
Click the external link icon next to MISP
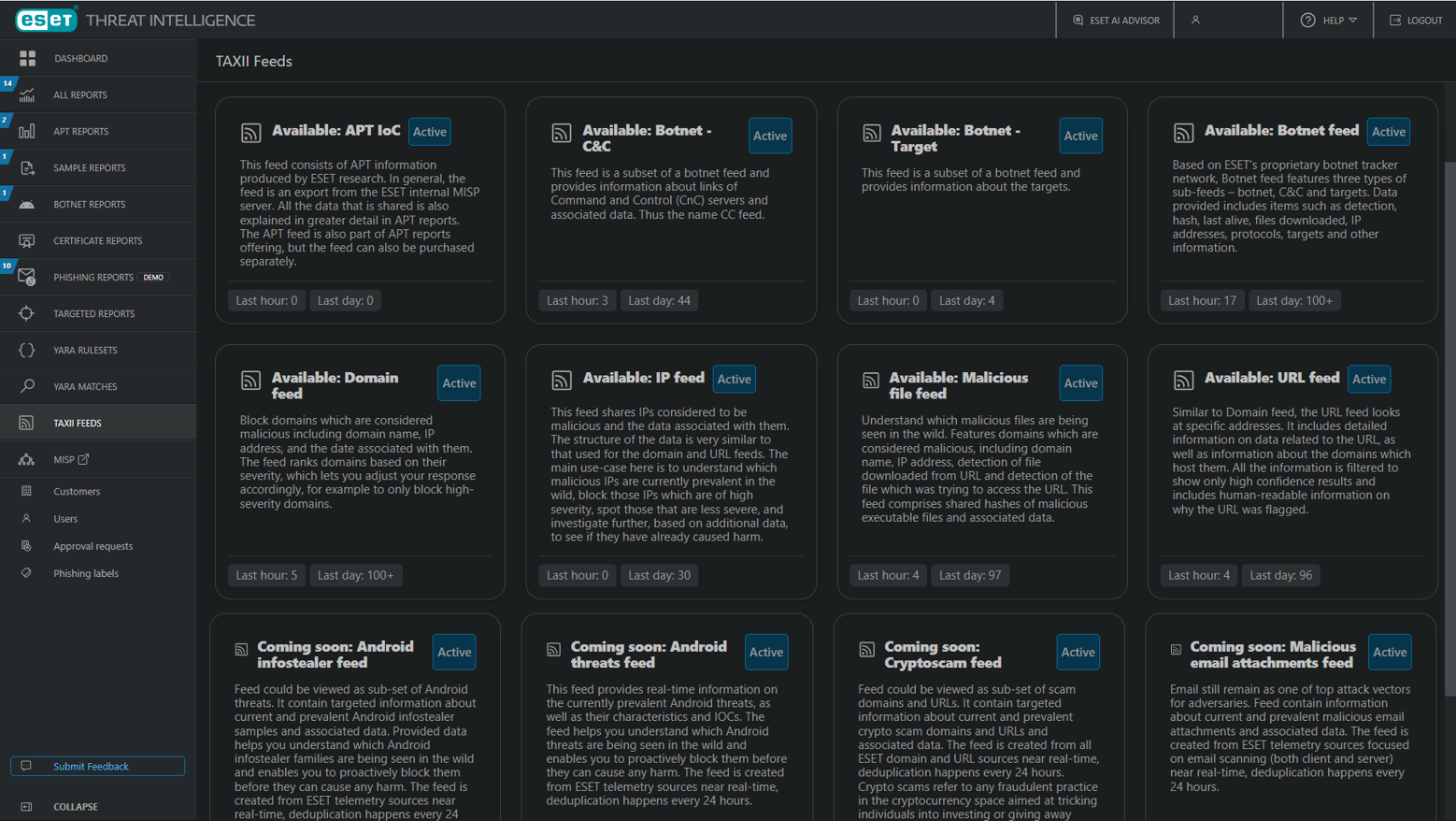83,459
